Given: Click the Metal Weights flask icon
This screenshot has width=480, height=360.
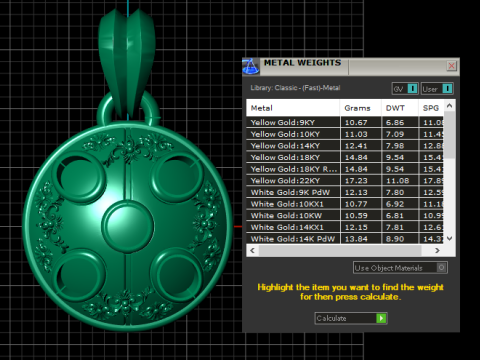Looking at the screenshot, I should pyautogui.click(x=251, y=66).
